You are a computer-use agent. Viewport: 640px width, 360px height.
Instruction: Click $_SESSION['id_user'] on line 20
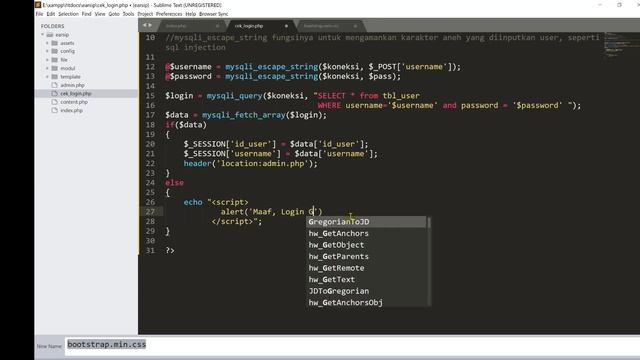tap(230, 144)
